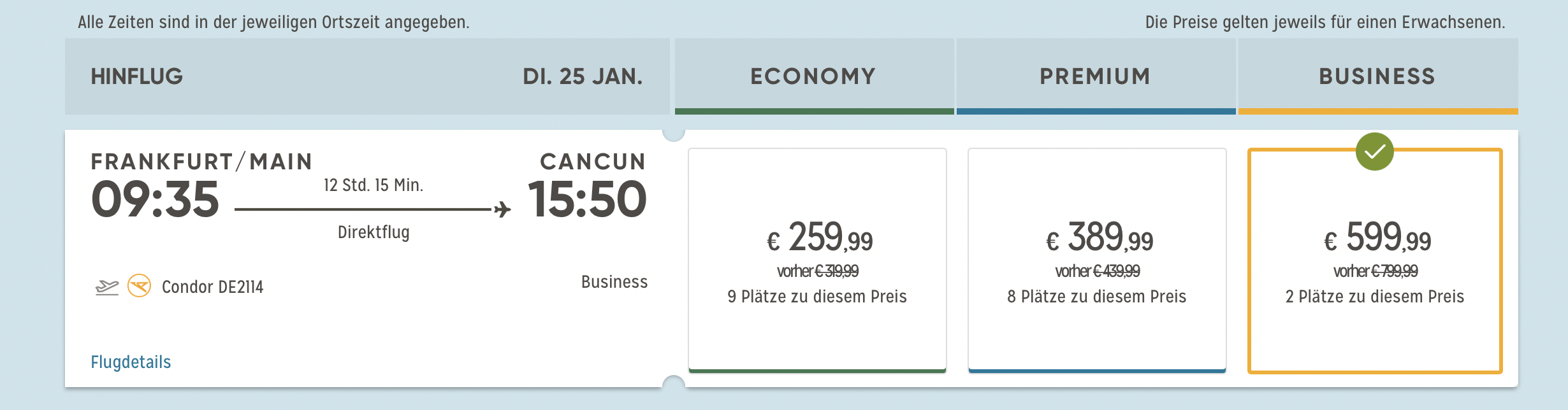Click the 09:35 departure time
Screen dimensions: 1568x410
(155, 199)
